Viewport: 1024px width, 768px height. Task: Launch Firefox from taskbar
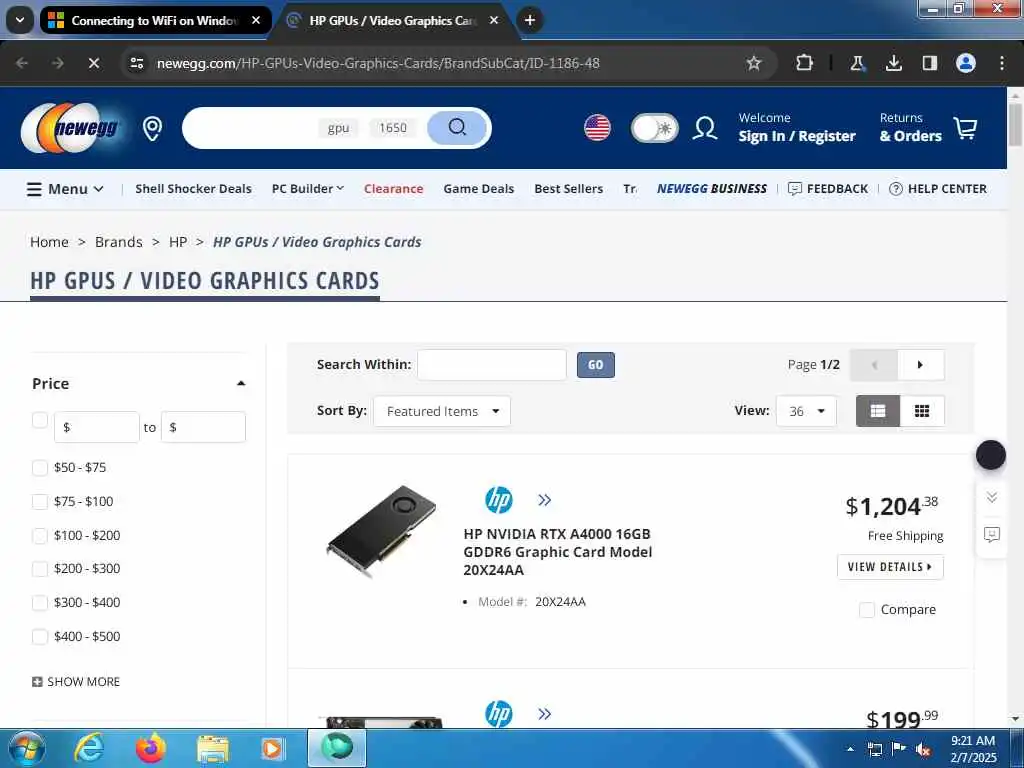pos(150,748)
